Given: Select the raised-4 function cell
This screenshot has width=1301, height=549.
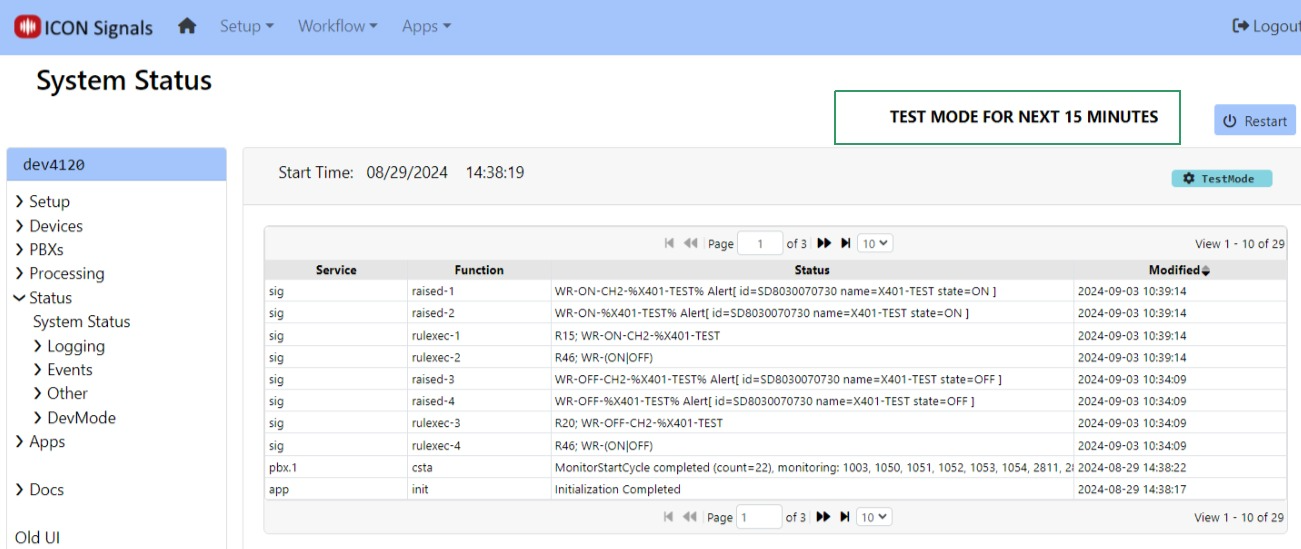Looking at the screenshot, I should tap(479, 401).
